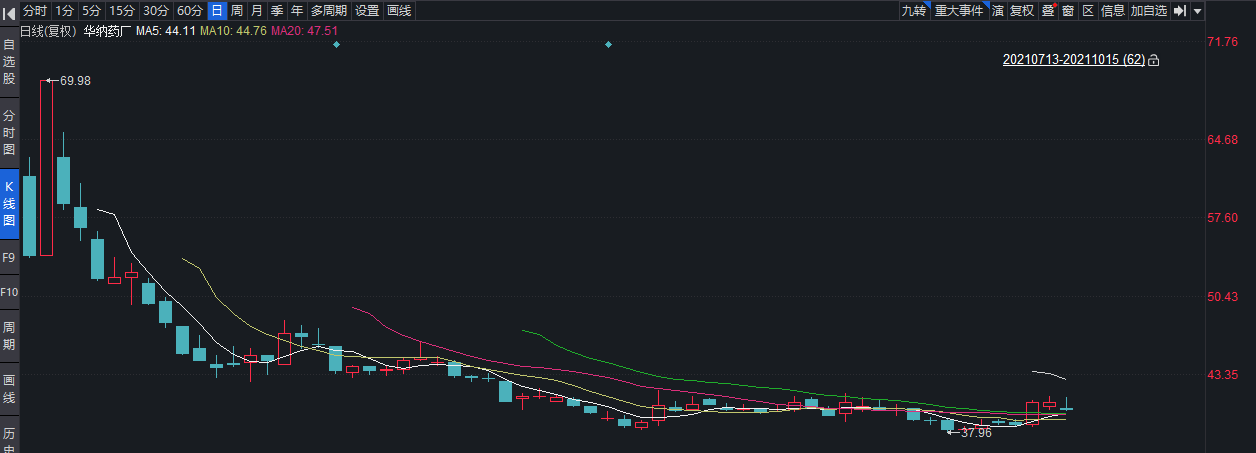The width and height of the screenshot is (1256, 453).
Task: Click the date range 20210713-20211015 link
Action: (1073, 60)
